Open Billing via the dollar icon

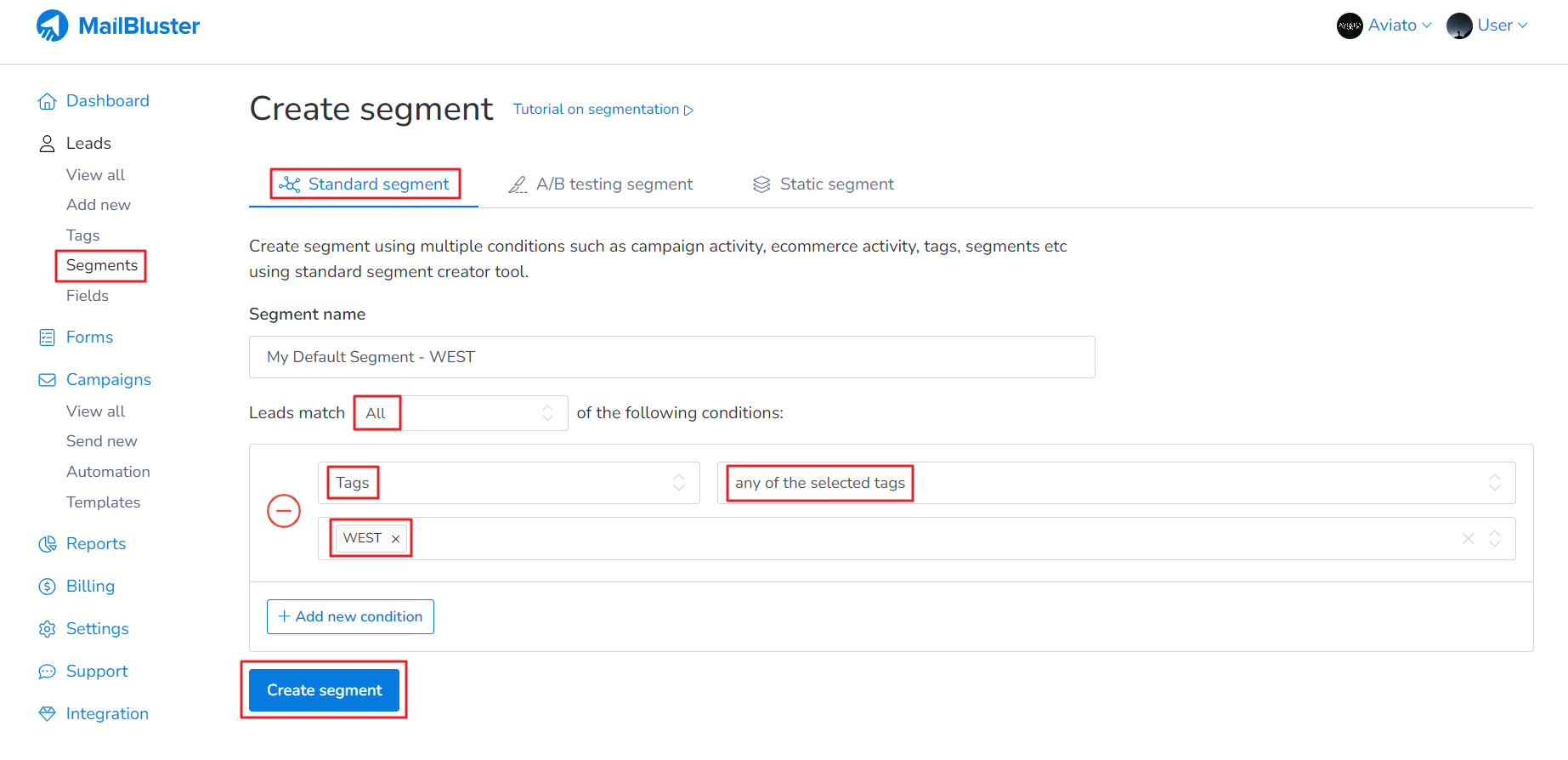(47, 587)
